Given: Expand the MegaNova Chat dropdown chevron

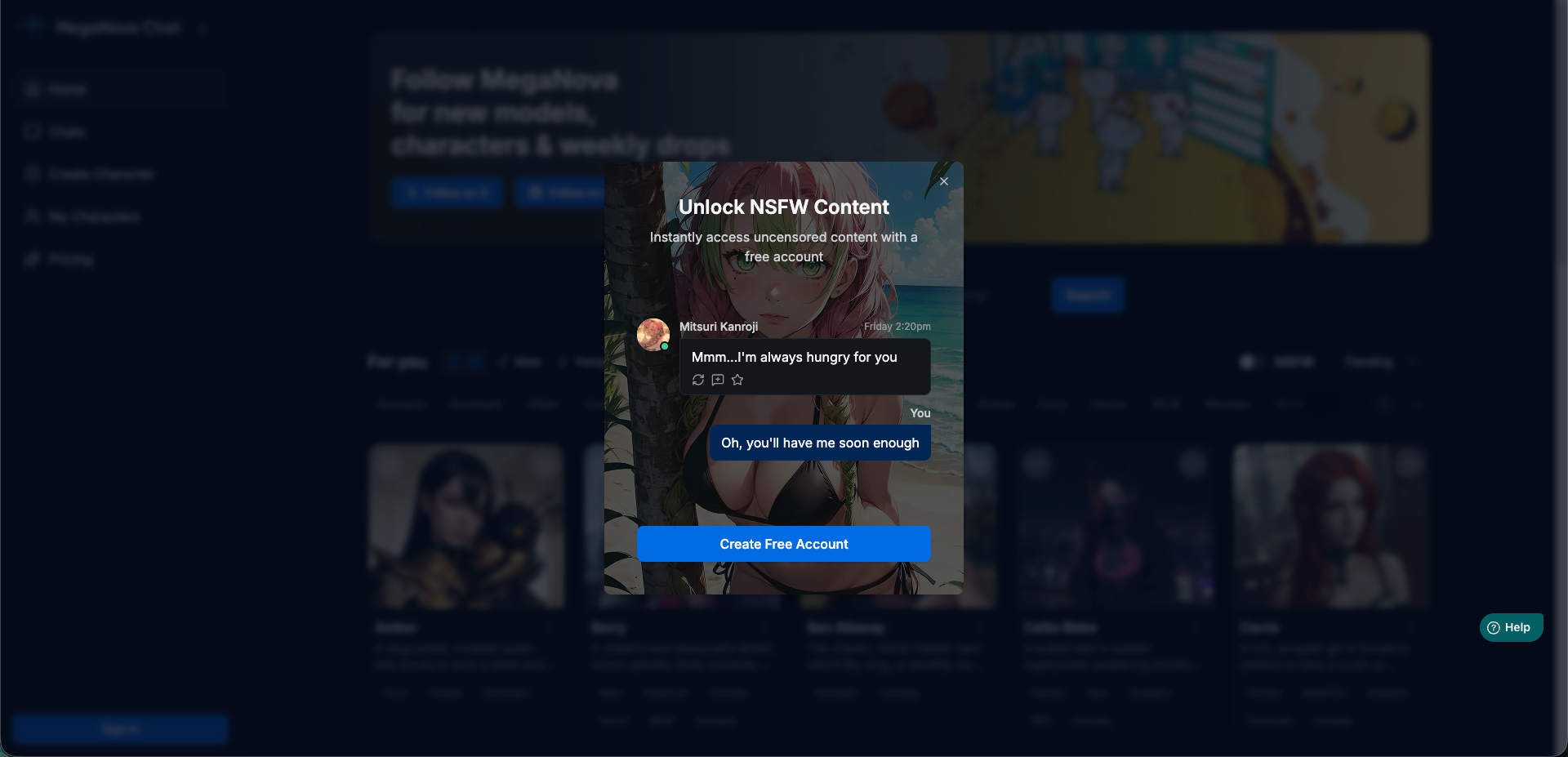Looking at the screenshot, I should click(x=203, y=29).
